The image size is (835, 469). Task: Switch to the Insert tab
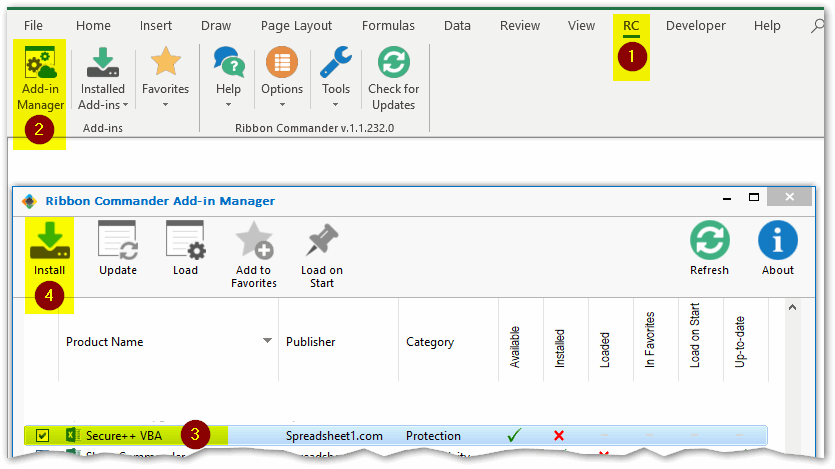[155, 26]
